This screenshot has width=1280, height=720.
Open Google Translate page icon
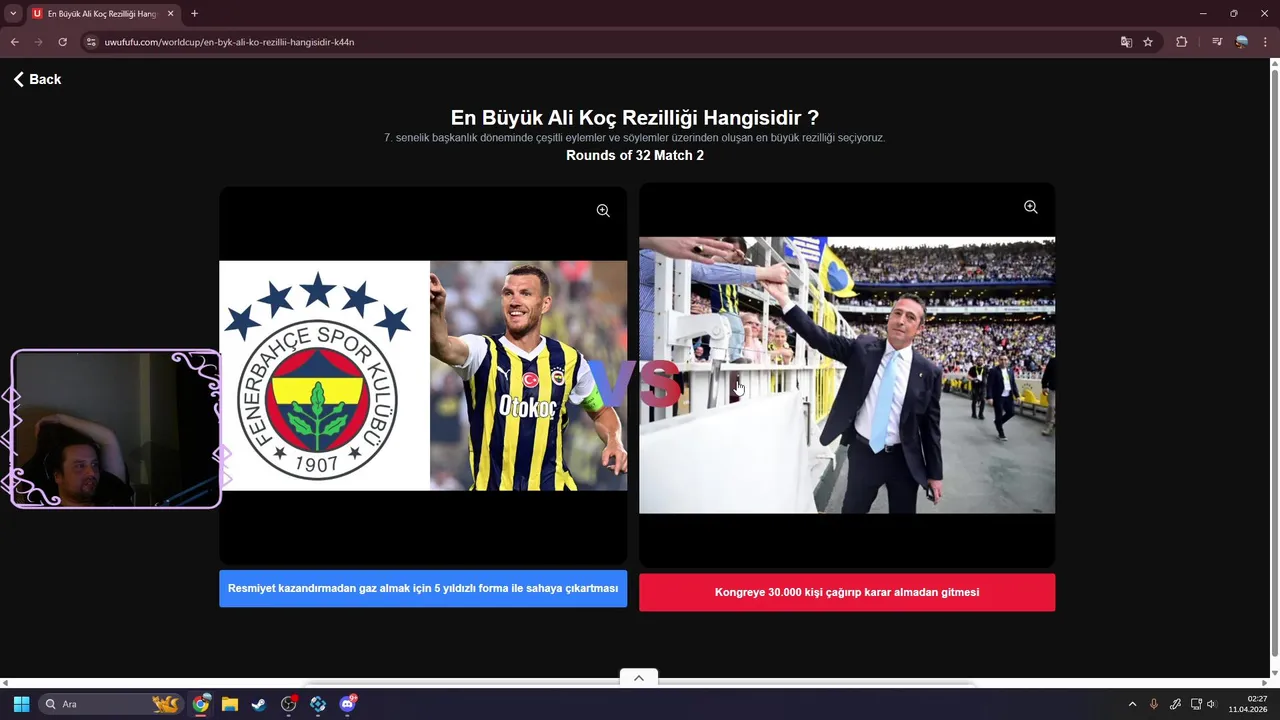tap(1126, 42)
